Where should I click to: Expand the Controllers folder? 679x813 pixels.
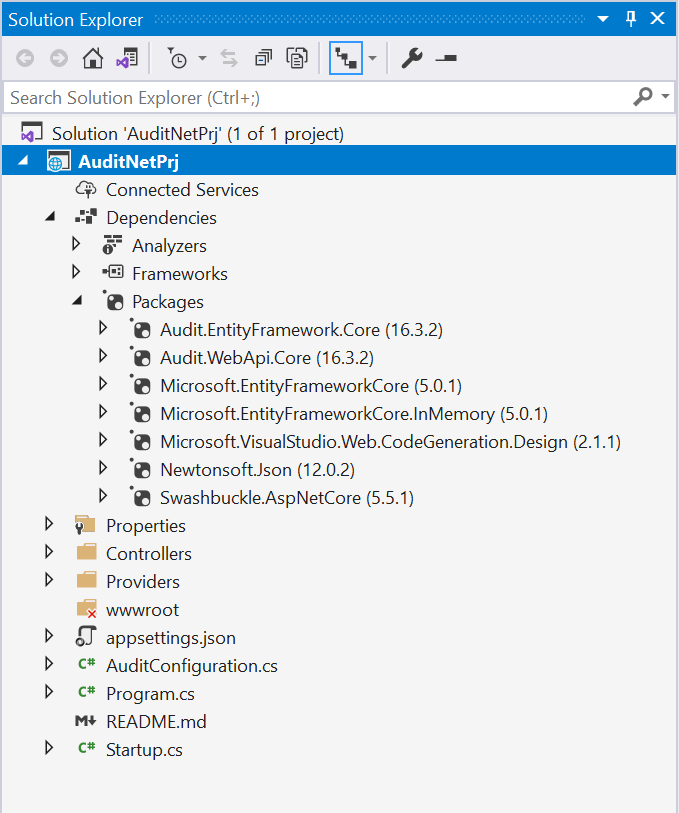[49, 552]
